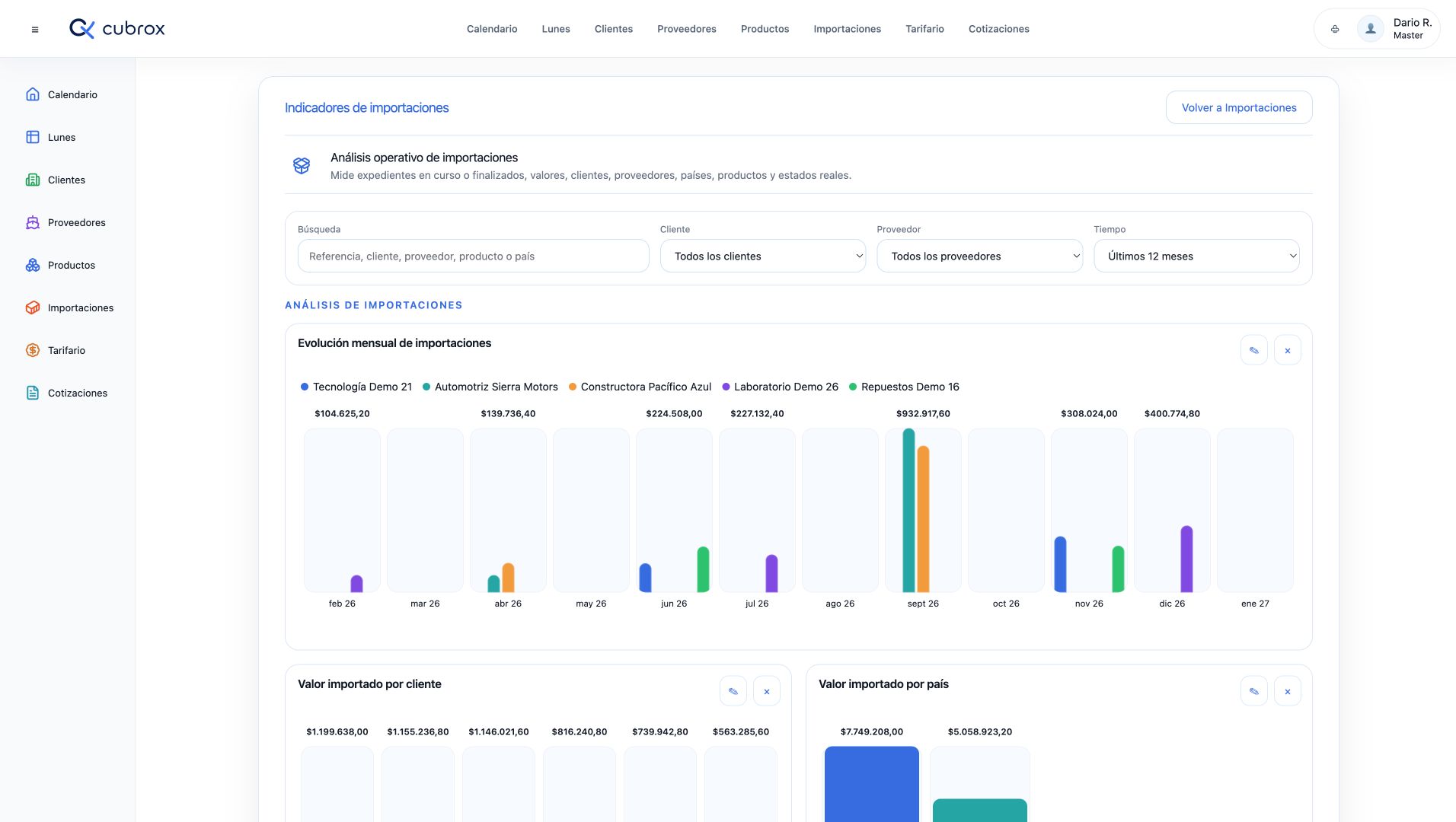1456x822 pixels.
Task: Open the Importaciones link in the sidebar
Action: click(81, 307)
